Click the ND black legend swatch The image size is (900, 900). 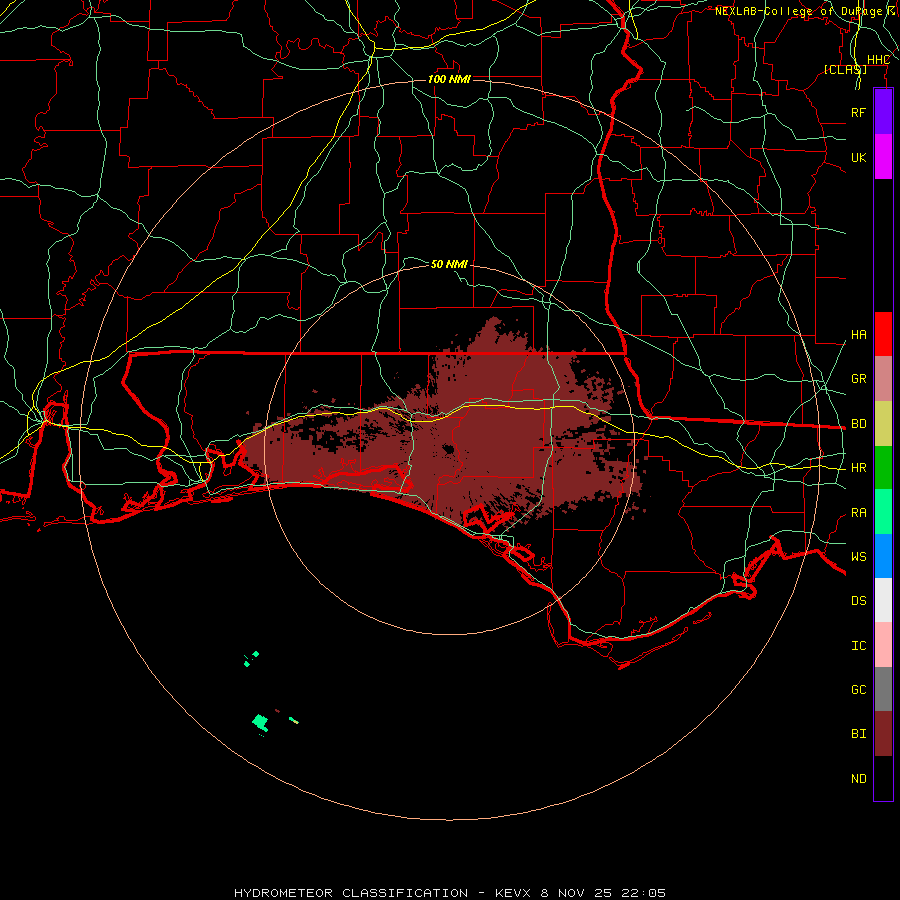click(883, 778)
